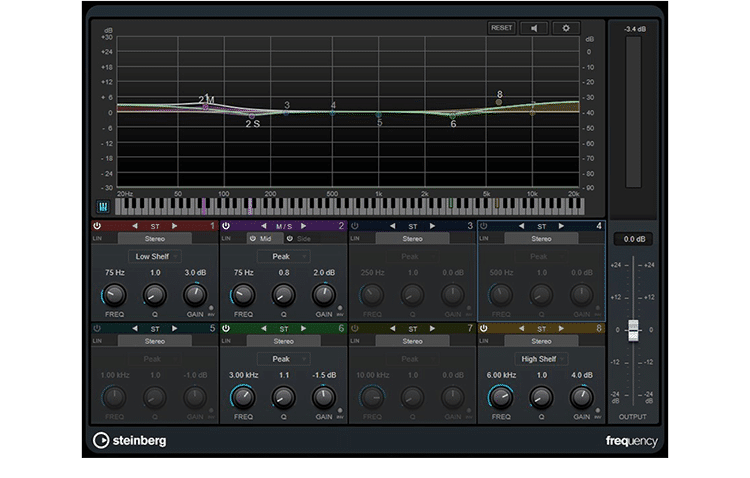Open band 7 Peak type dropdown

(x=412, y=359)
